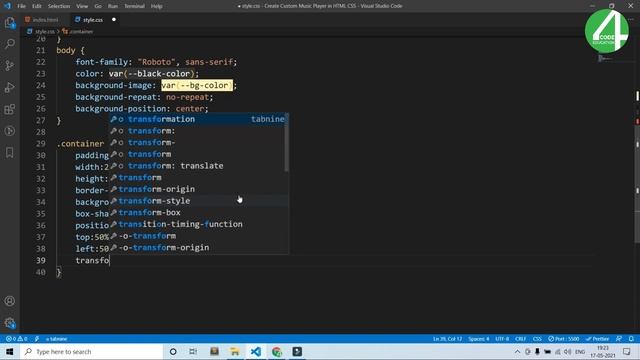Select the 'transform: translate' suggestion
This screenshot has width=640, height=360.
tap(198, 166)
